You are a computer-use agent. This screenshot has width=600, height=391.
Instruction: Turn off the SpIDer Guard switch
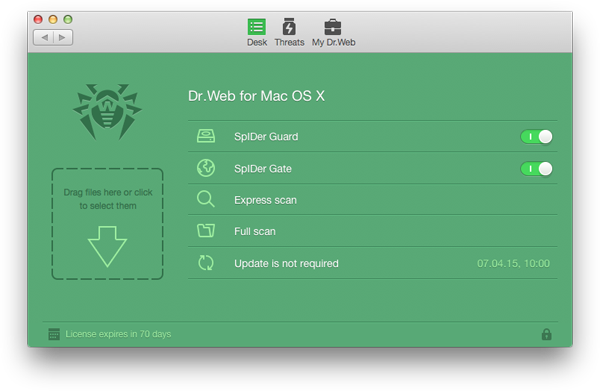click(536, 137)
